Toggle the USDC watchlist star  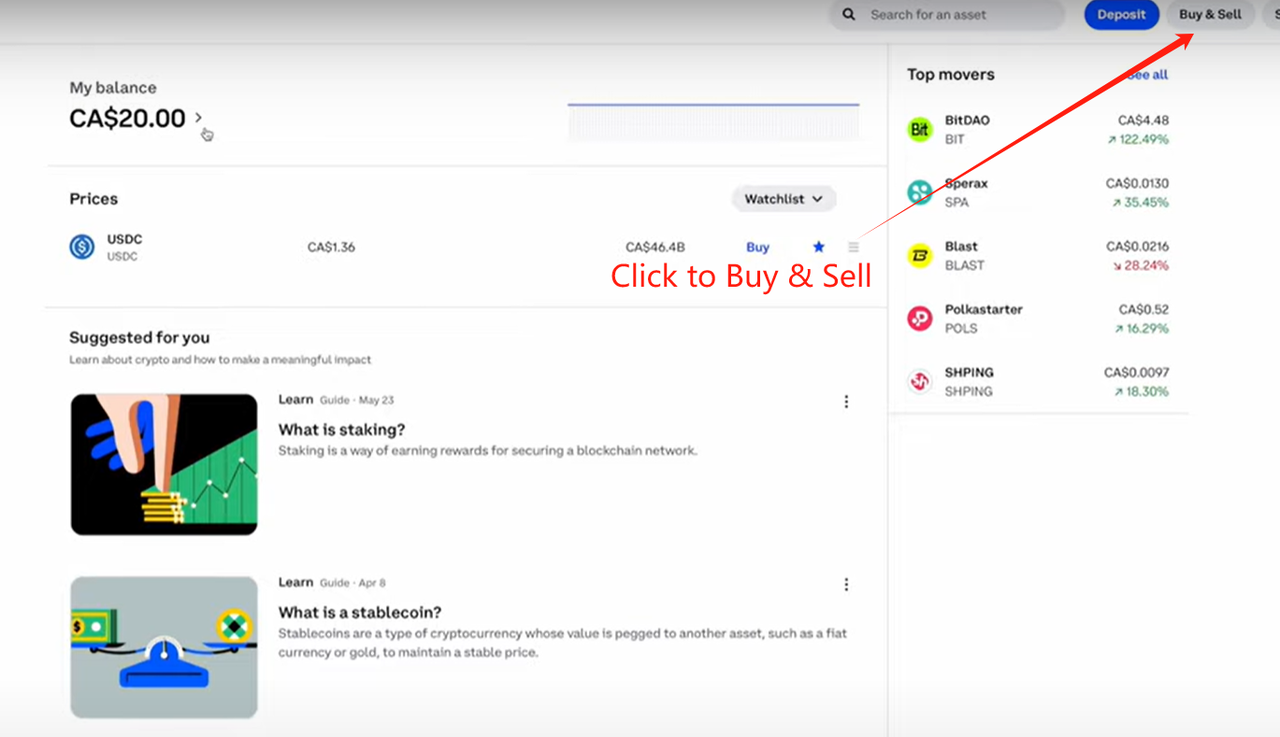click(x=819, y=247)
